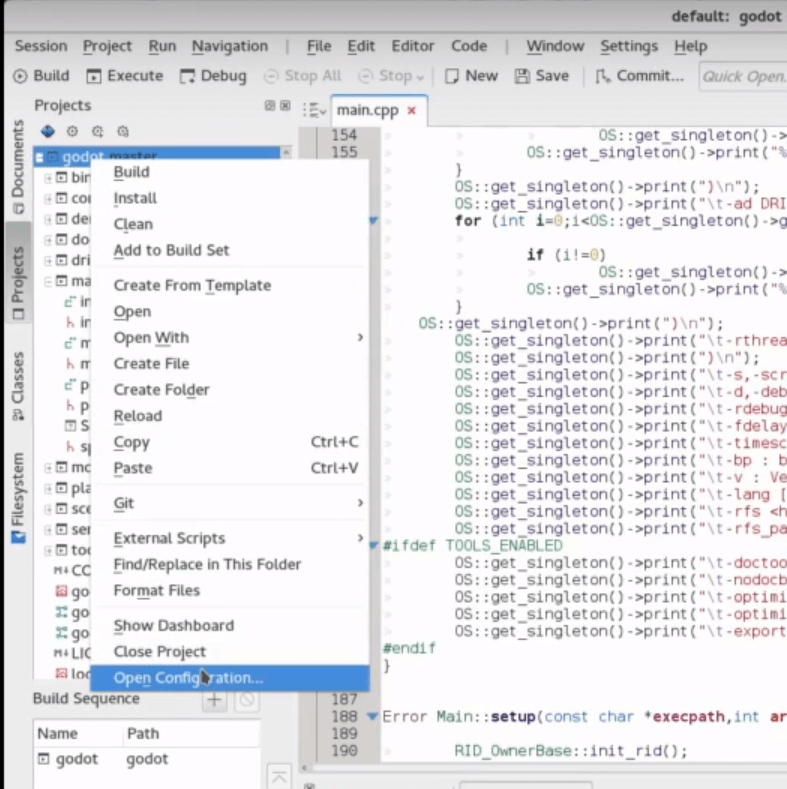Click the Execute toolbar button

pyautogui.click(x=124, y=76)
